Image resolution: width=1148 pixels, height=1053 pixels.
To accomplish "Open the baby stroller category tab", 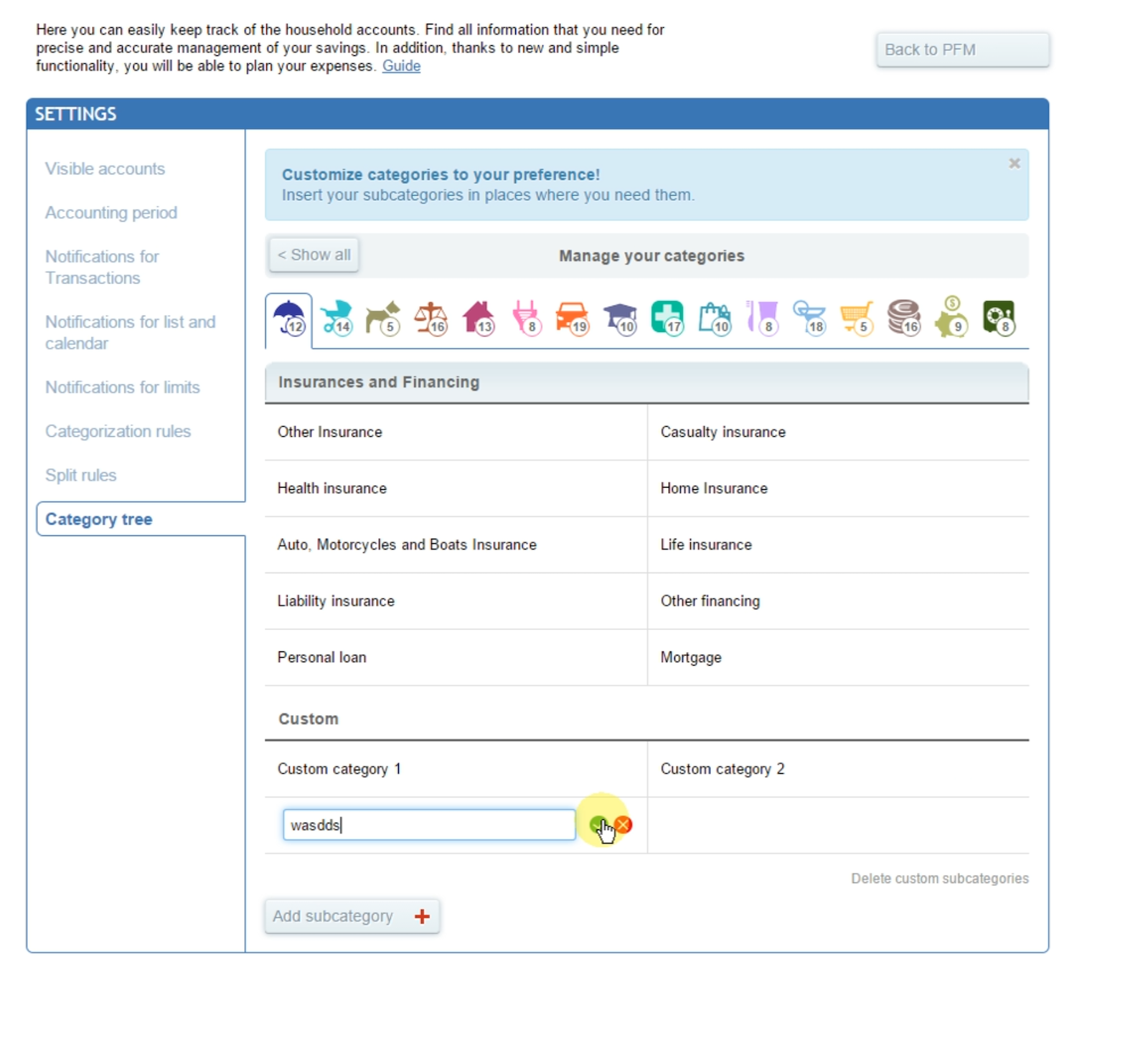I will point(336,318).
